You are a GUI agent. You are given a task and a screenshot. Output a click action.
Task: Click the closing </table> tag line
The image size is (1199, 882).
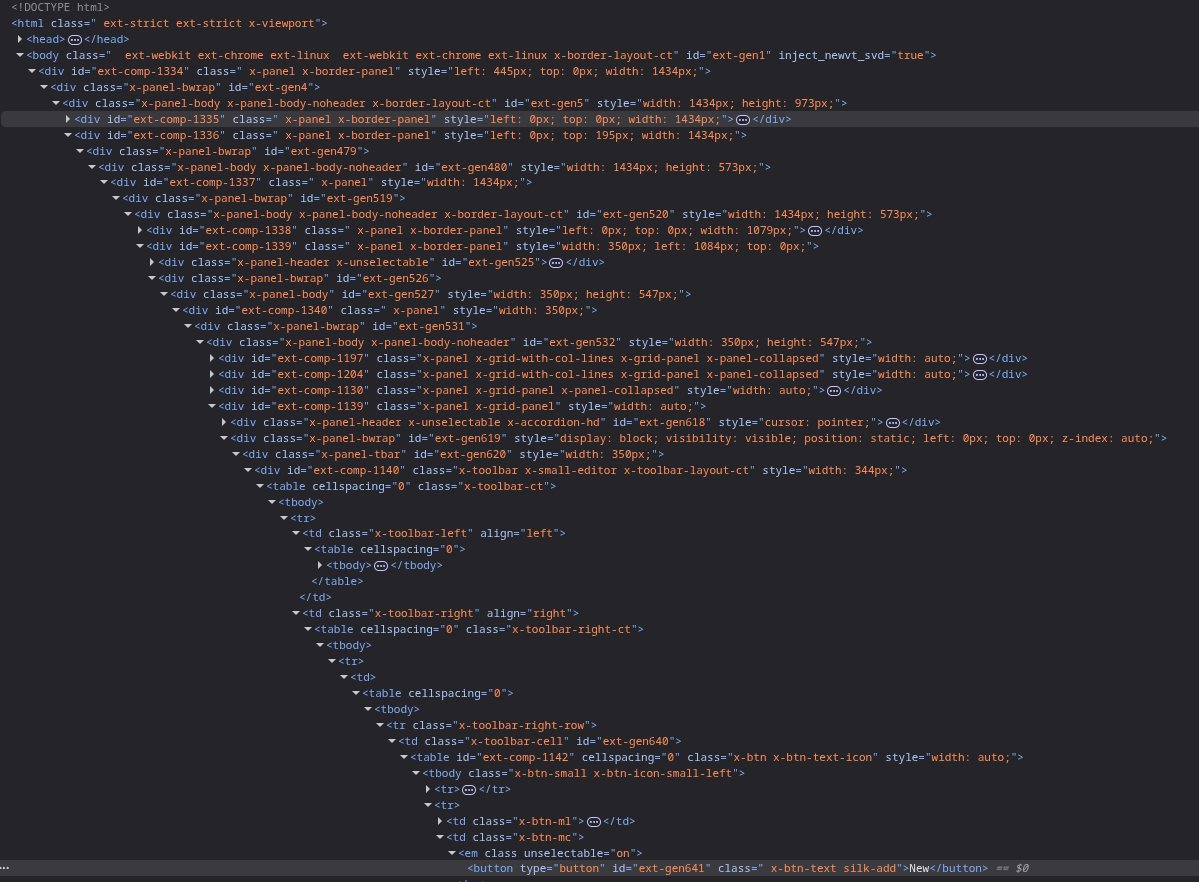point(337,581)
